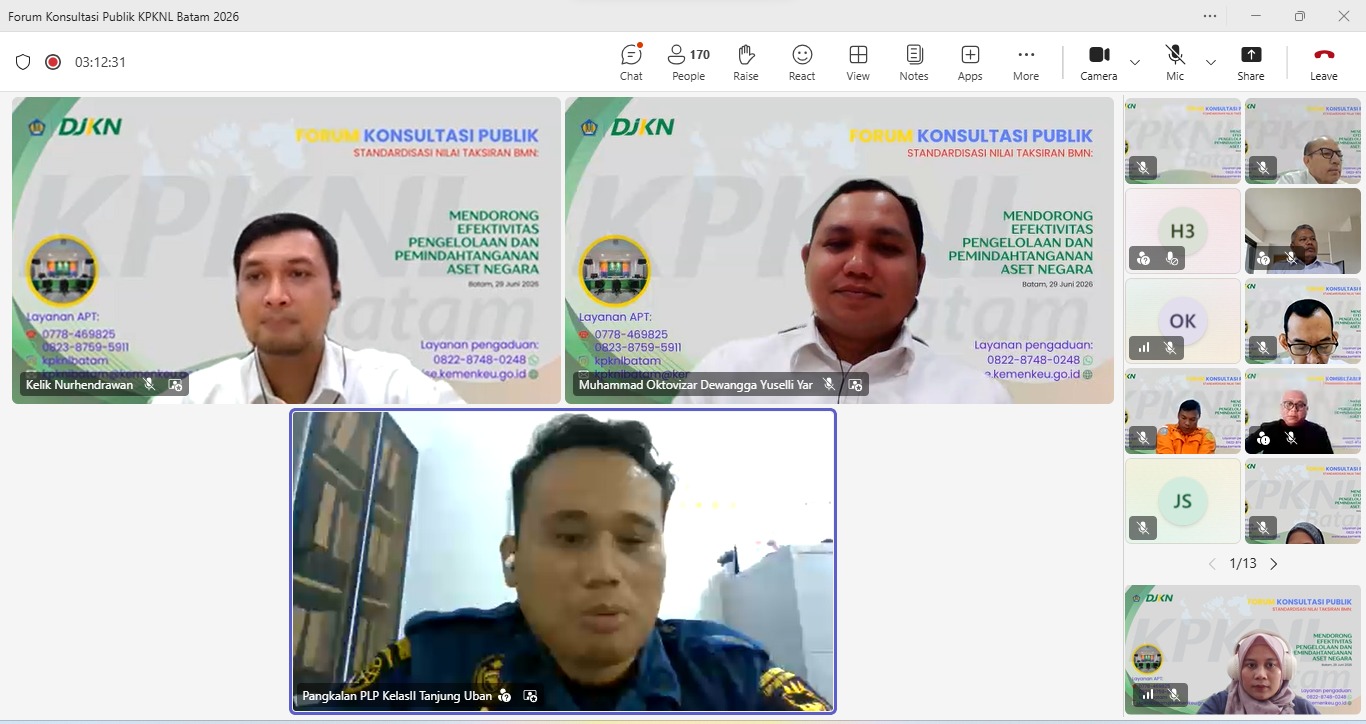
Task: Select thumbnail of man in orange shirt
Action: pos(1183,411)
